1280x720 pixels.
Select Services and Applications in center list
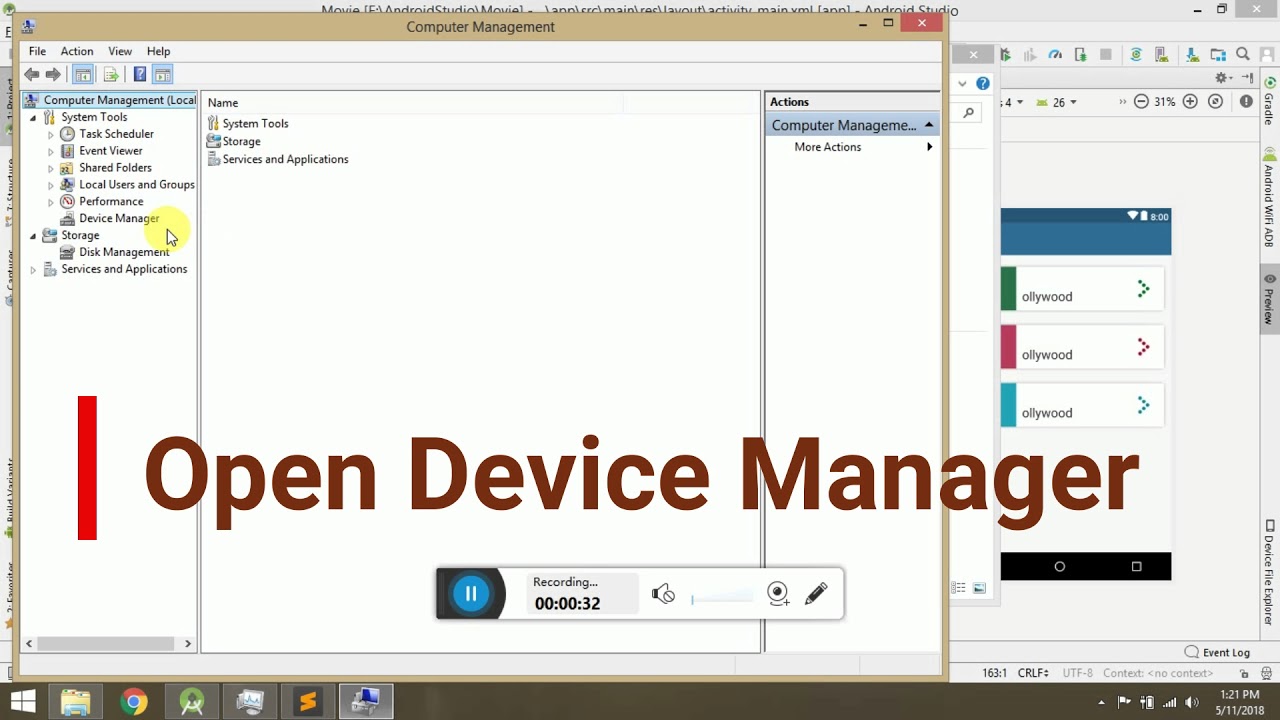pos(285,160)
